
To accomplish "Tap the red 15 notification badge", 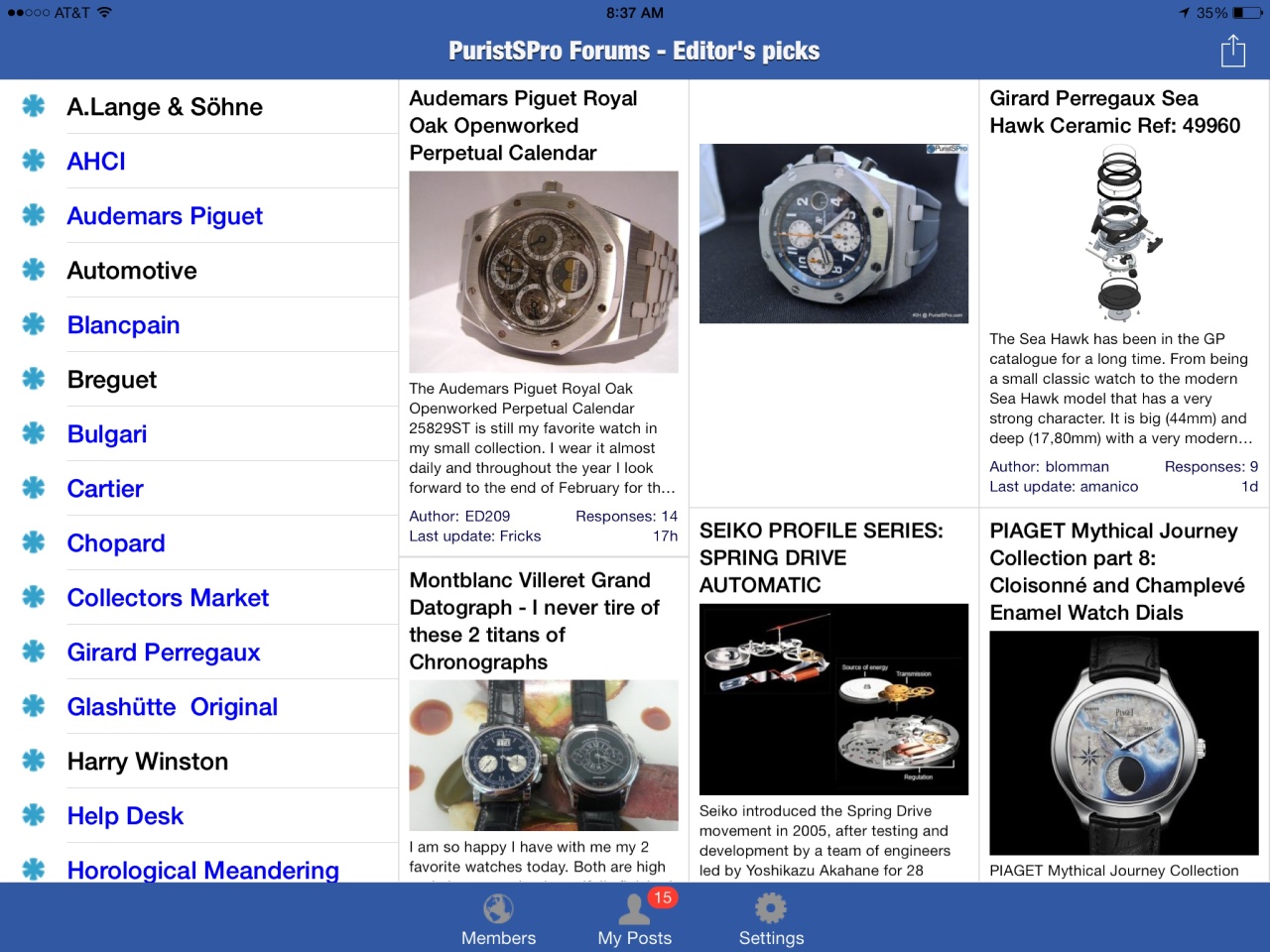I will (662, 897).
